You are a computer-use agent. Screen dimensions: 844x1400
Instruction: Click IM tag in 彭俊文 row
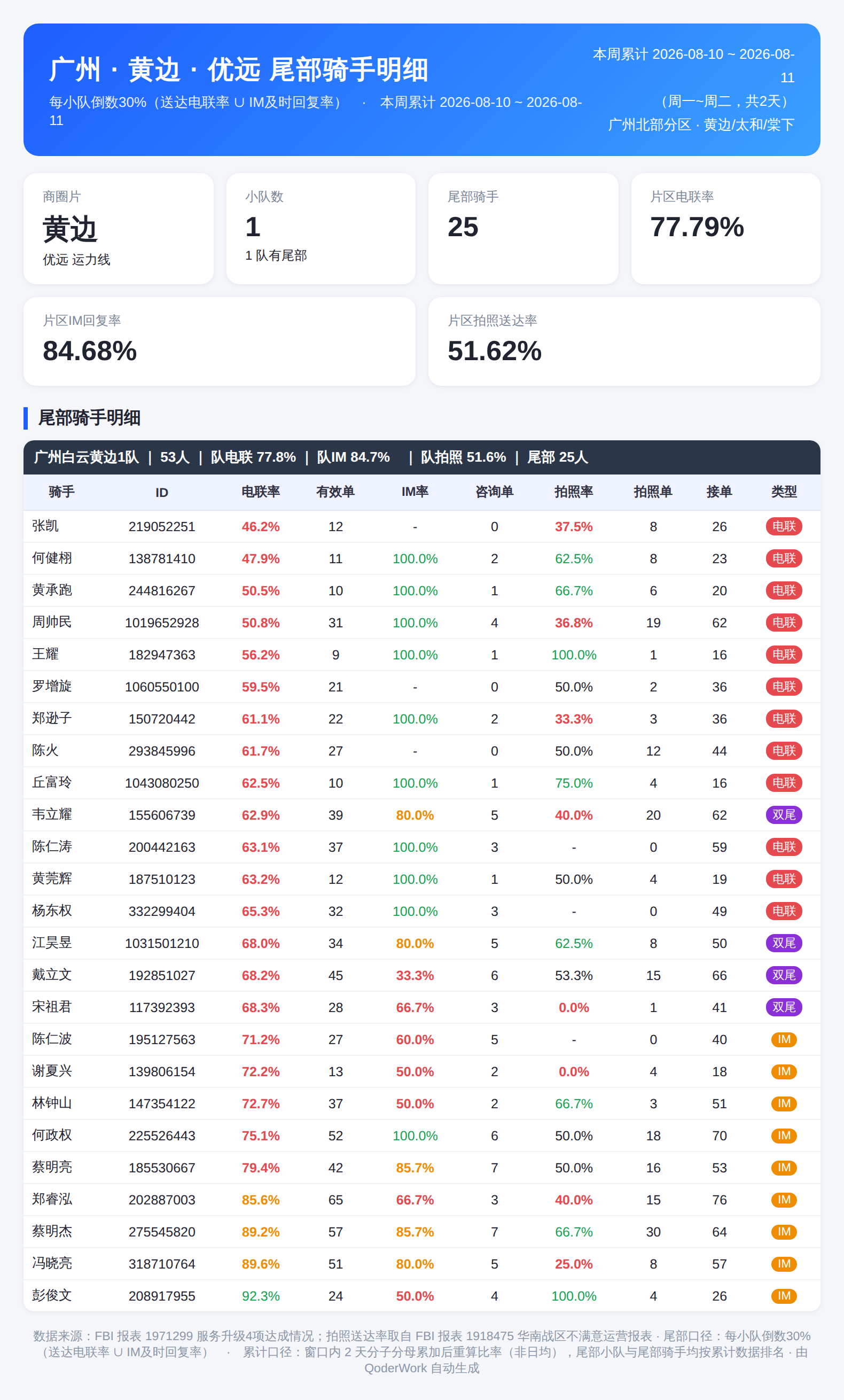point(784,1296)
